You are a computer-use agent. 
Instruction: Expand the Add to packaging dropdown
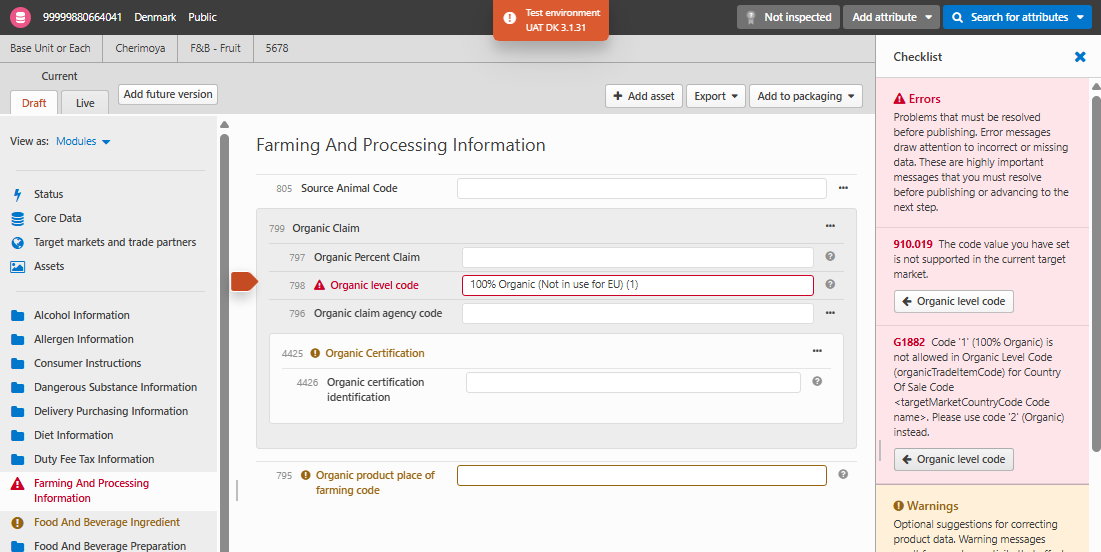[x=805, y=96]
